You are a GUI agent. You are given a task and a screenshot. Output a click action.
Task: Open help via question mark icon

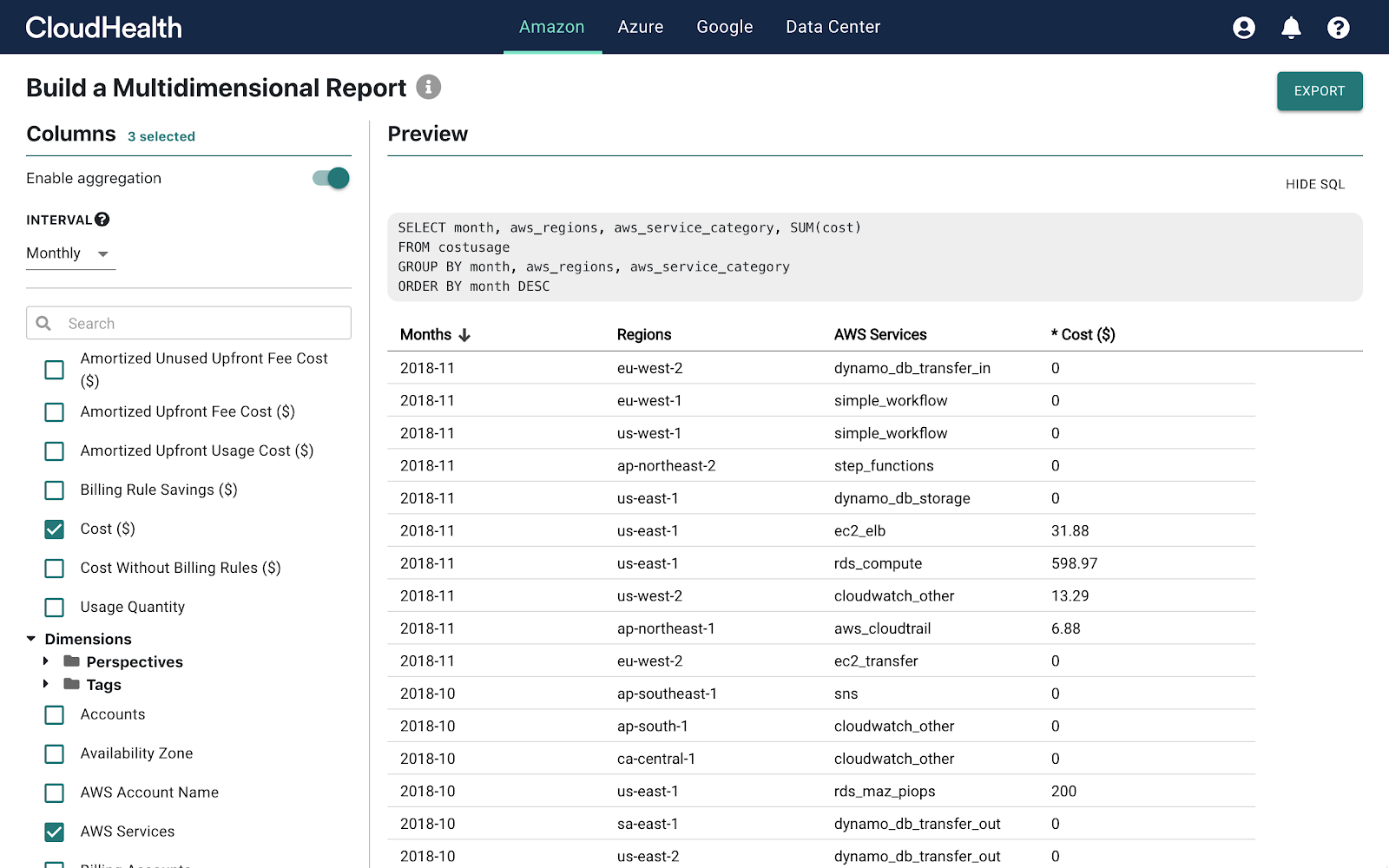tap(1338, 27)
